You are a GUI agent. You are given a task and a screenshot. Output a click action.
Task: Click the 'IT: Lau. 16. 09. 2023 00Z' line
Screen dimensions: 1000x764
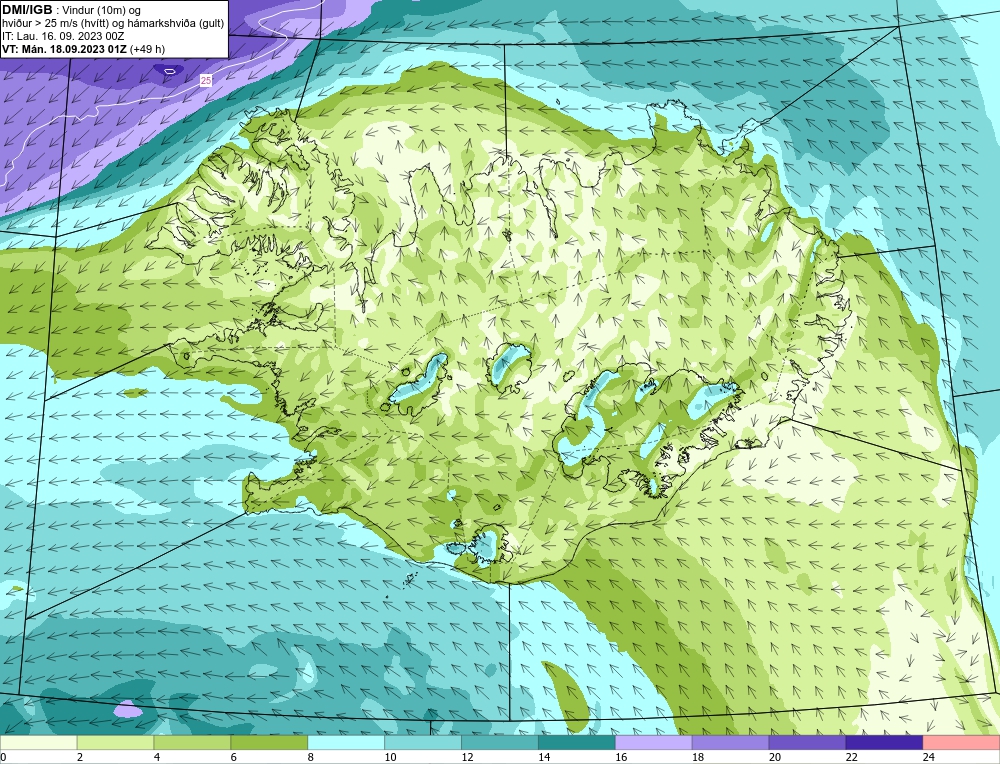pyautogui.click(x=63, y=36)
